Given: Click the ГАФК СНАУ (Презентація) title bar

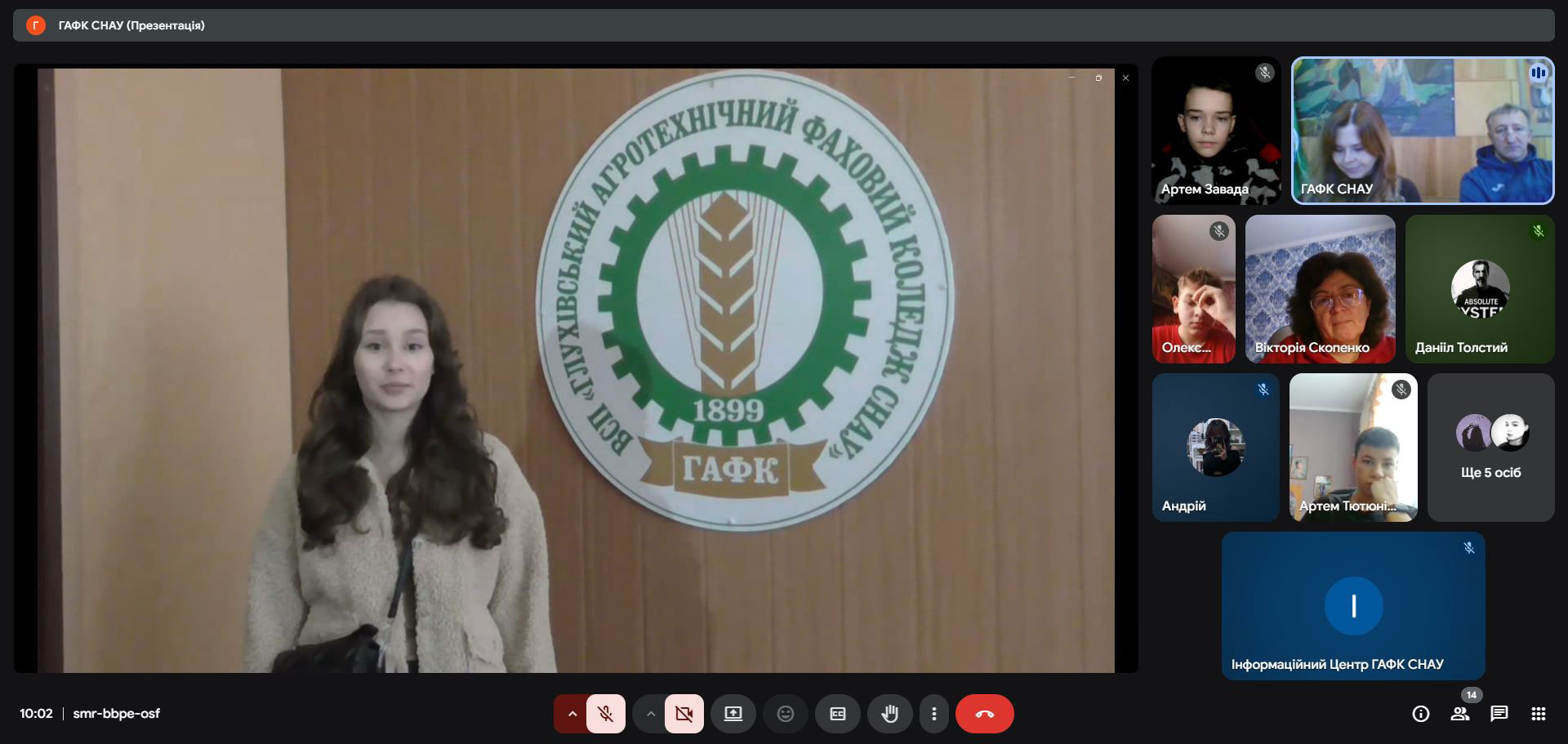Looking at the screenshot, I should click(131, 25).
